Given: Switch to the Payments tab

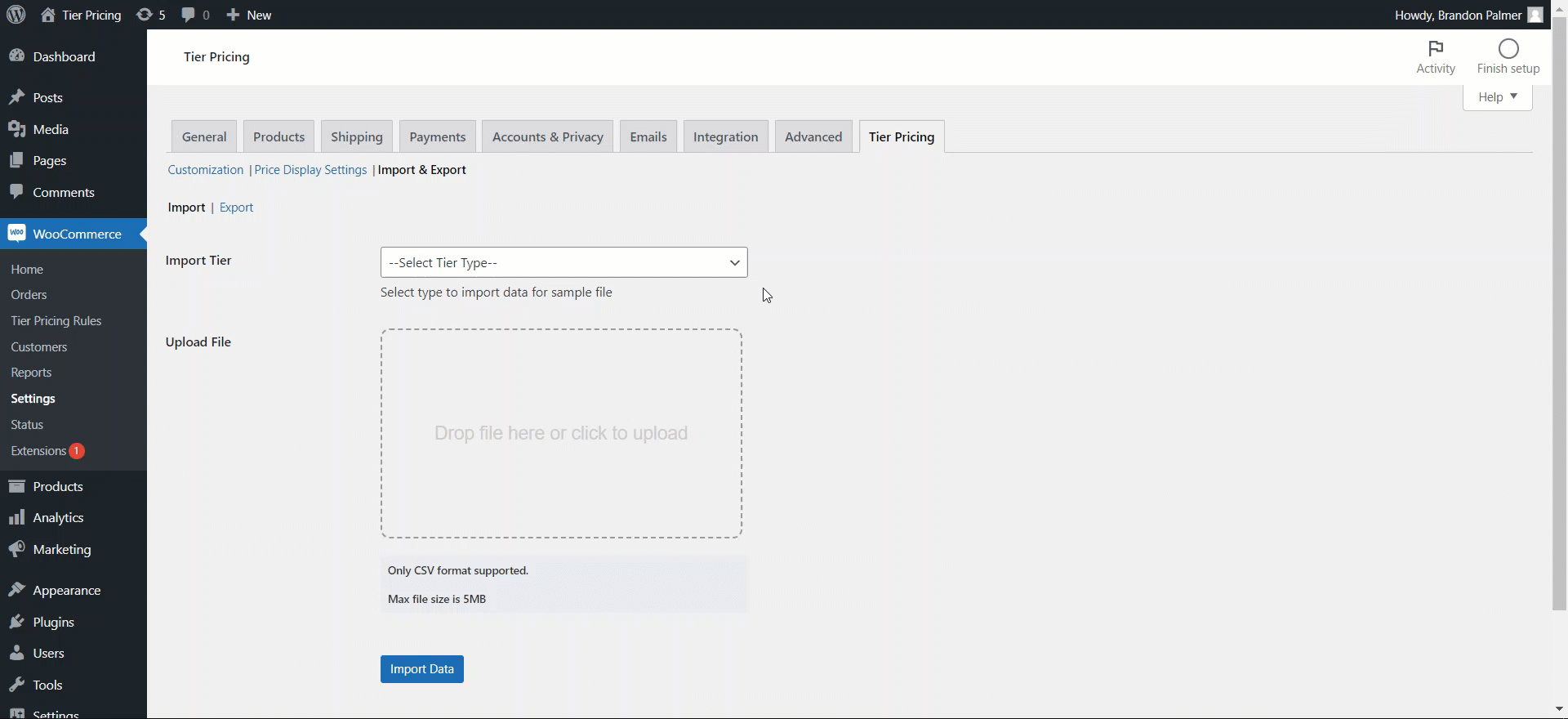Looking at the screenshot, I should point(438,136).
